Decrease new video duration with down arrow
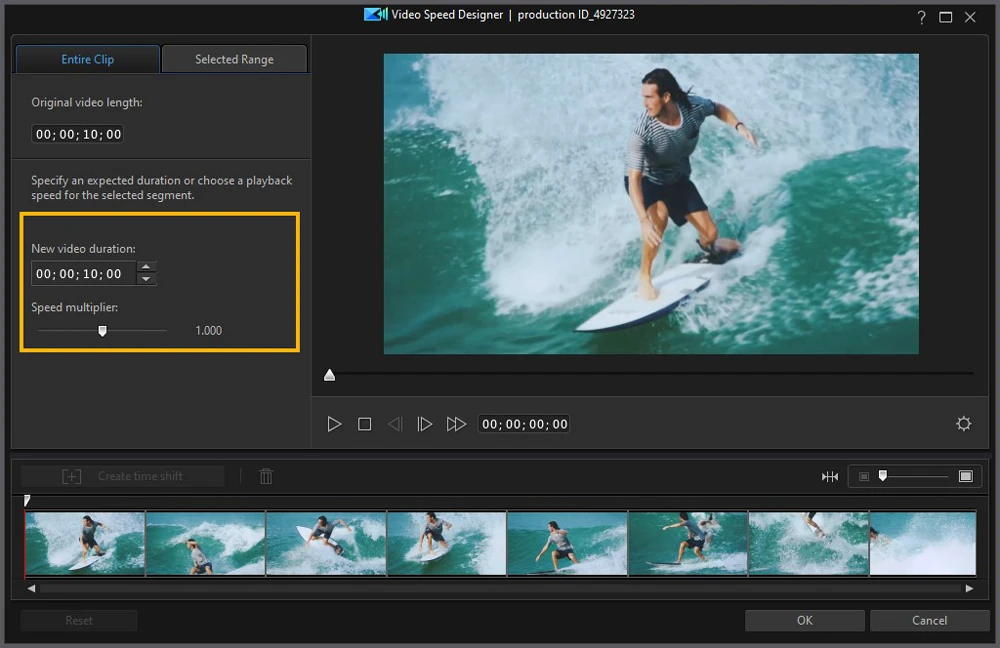Screen dimensions: 1000x648 click(x=147, y=279)
